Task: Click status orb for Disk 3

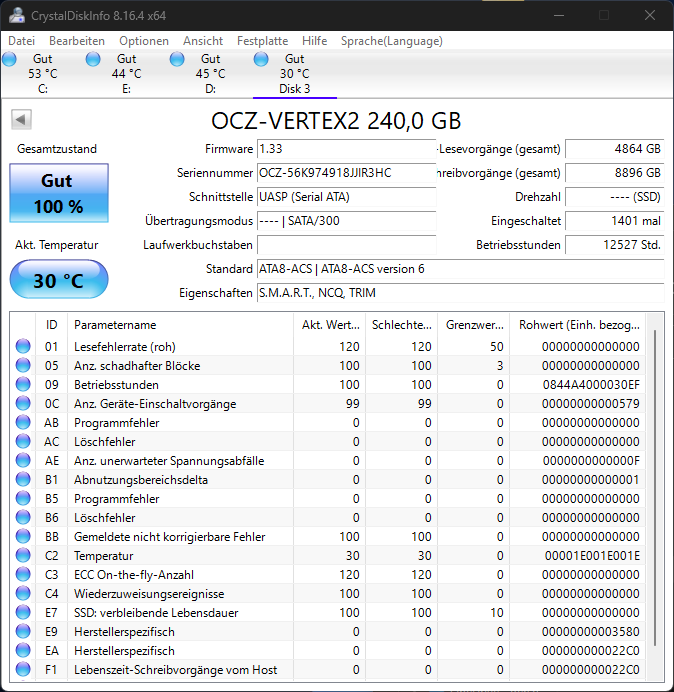Action: [x=261, y=59]
